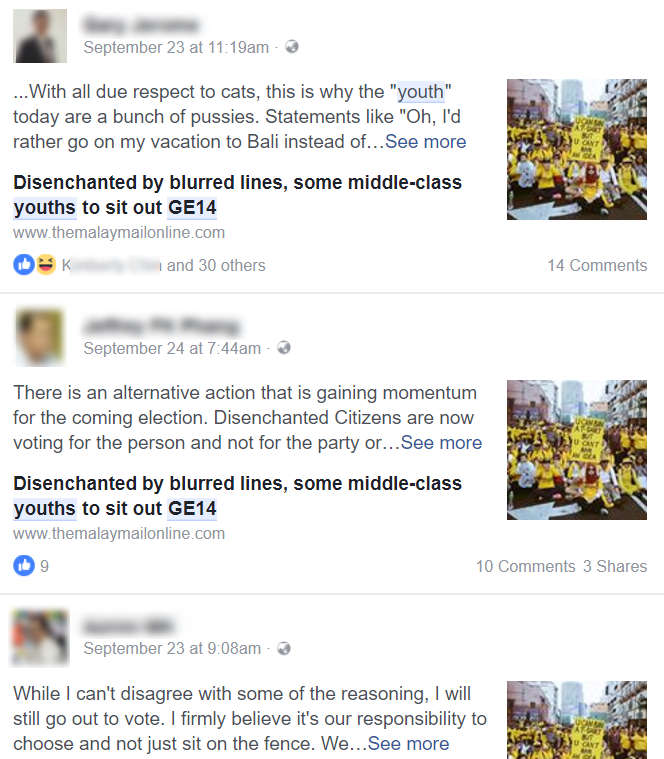Click the globe icon beside September 24 timestamp
This screenshot has height=759, width=664.
pos(284,348)
